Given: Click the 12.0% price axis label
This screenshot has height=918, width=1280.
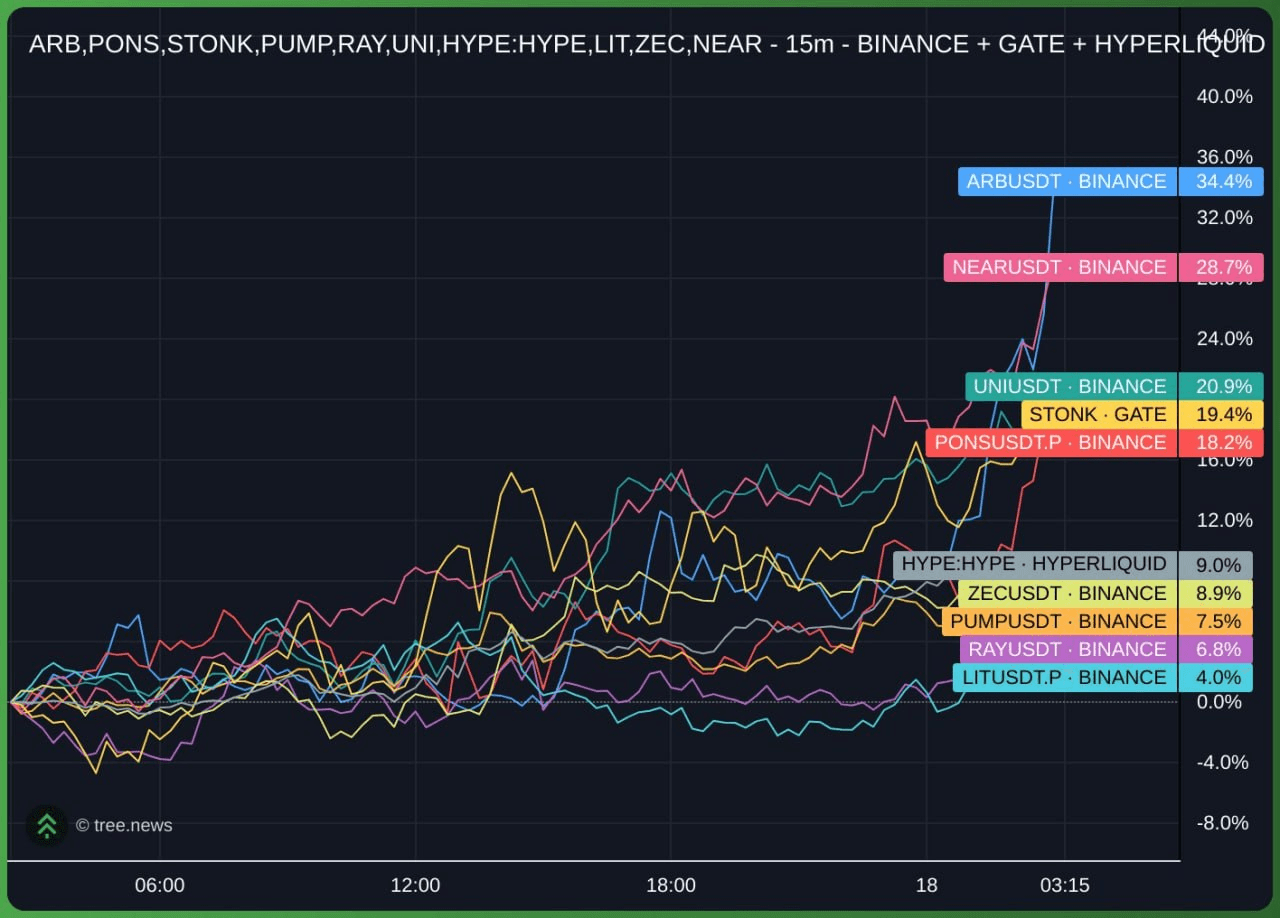Looking at the screenshot, I should [x=1224, y=520].
